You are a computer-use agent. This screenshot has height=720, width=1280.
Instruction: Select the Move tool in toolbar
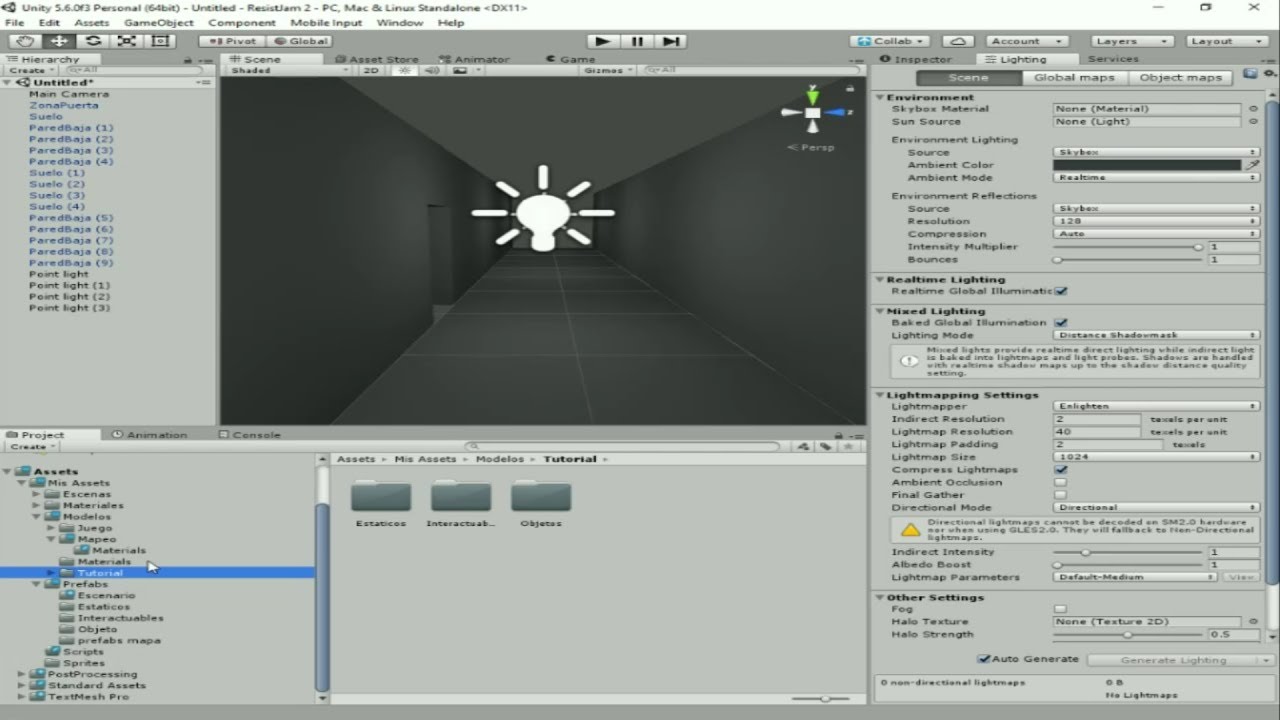coord(59,41)
